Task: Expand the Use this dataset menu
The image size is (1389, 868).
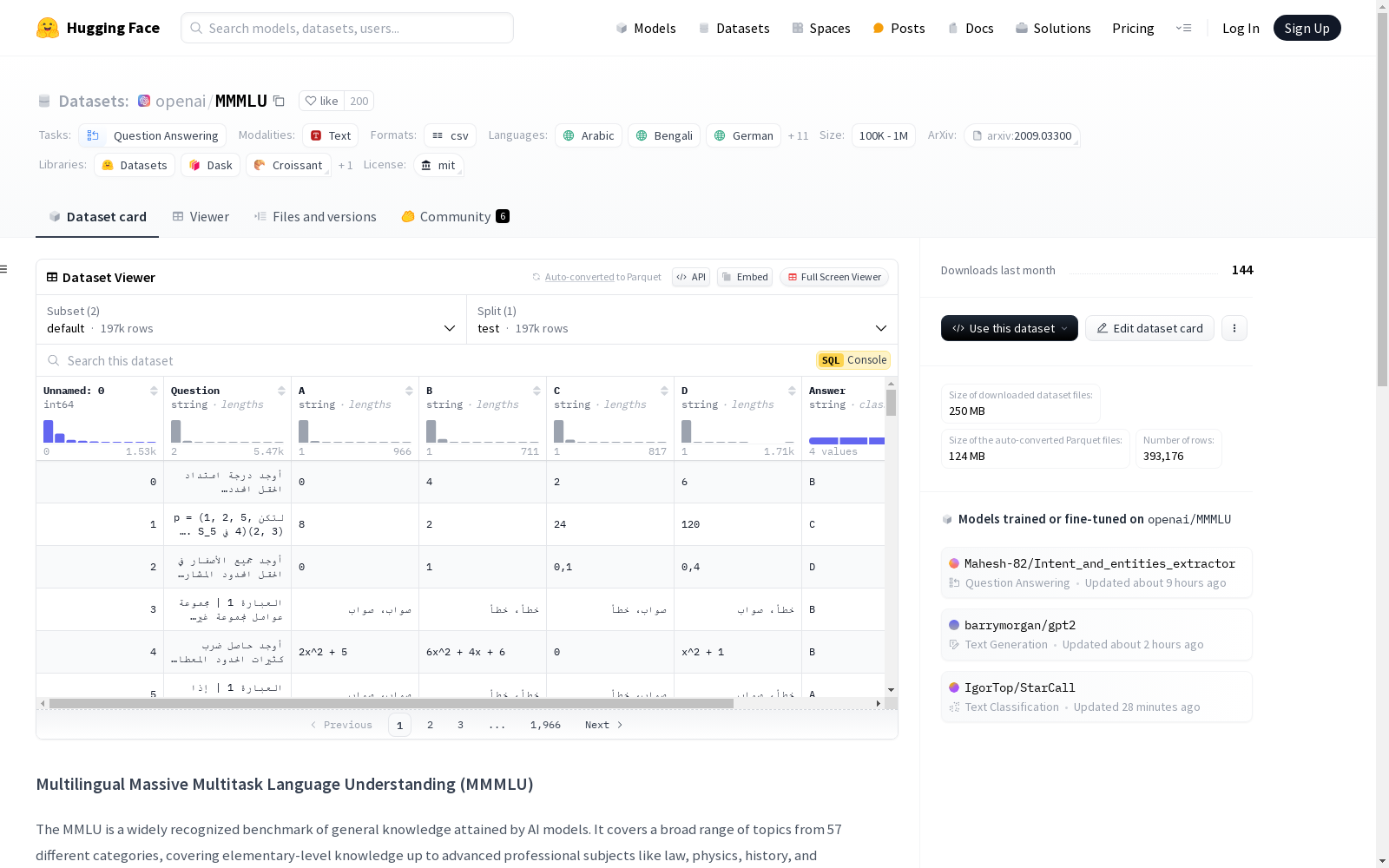Action: pyautogui.click(x=1010, y=328)
